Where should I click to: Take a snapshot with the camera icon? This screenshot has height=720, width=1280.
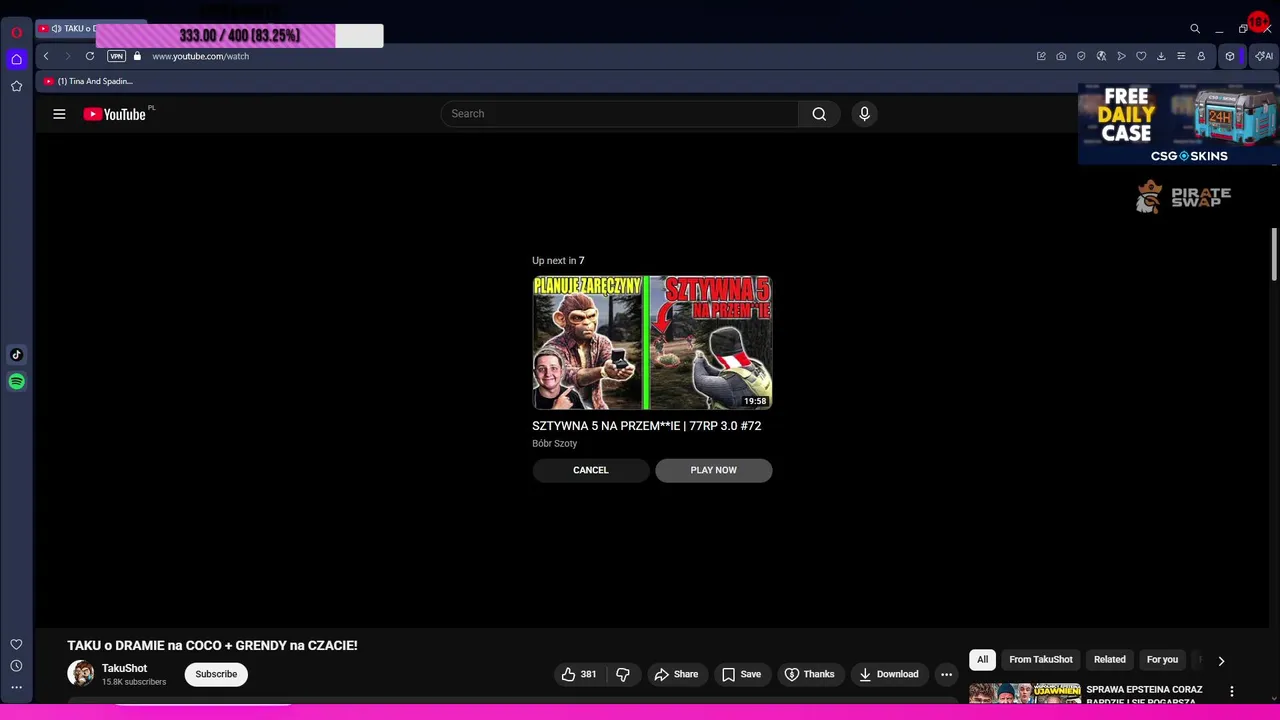tap(1061, 56)
